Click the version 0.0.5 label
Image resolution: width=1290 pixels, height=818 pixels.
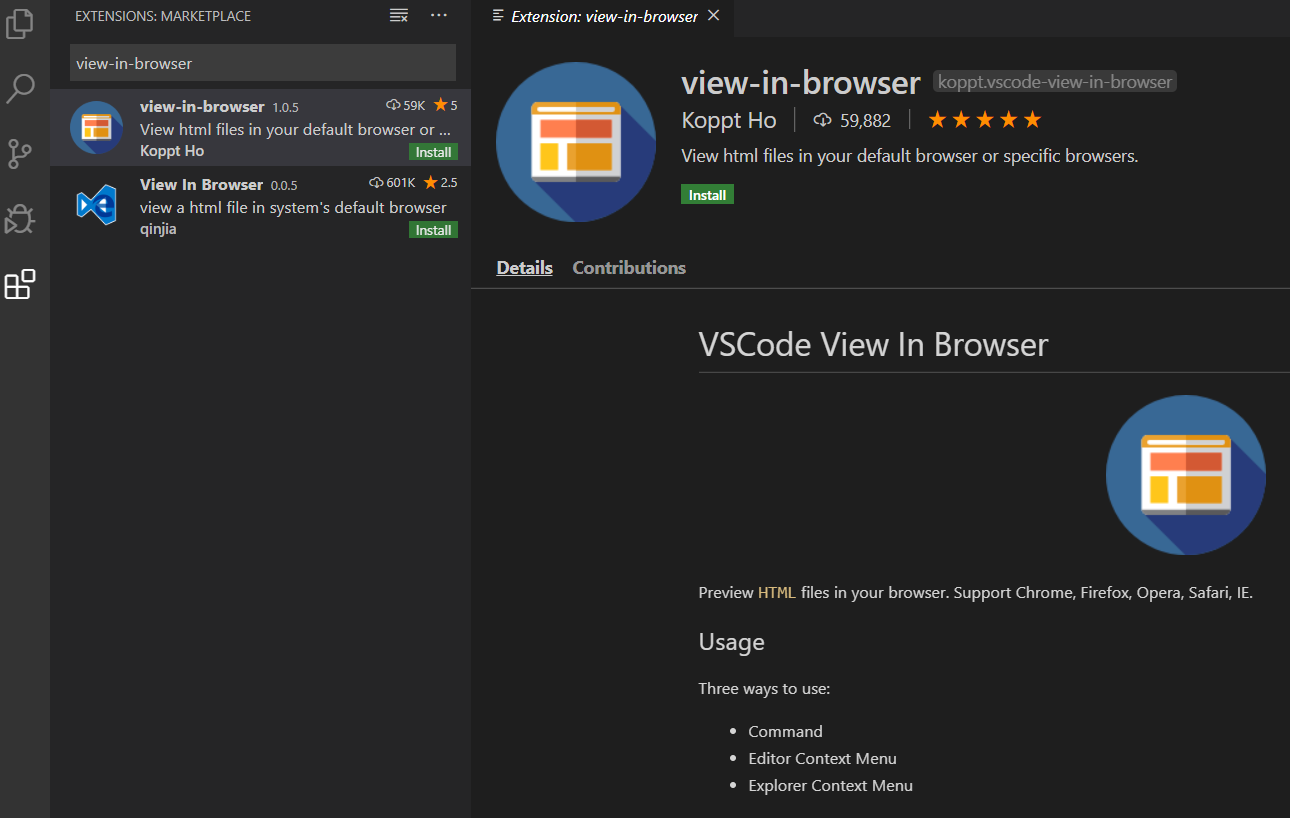(x=284, y=185)
